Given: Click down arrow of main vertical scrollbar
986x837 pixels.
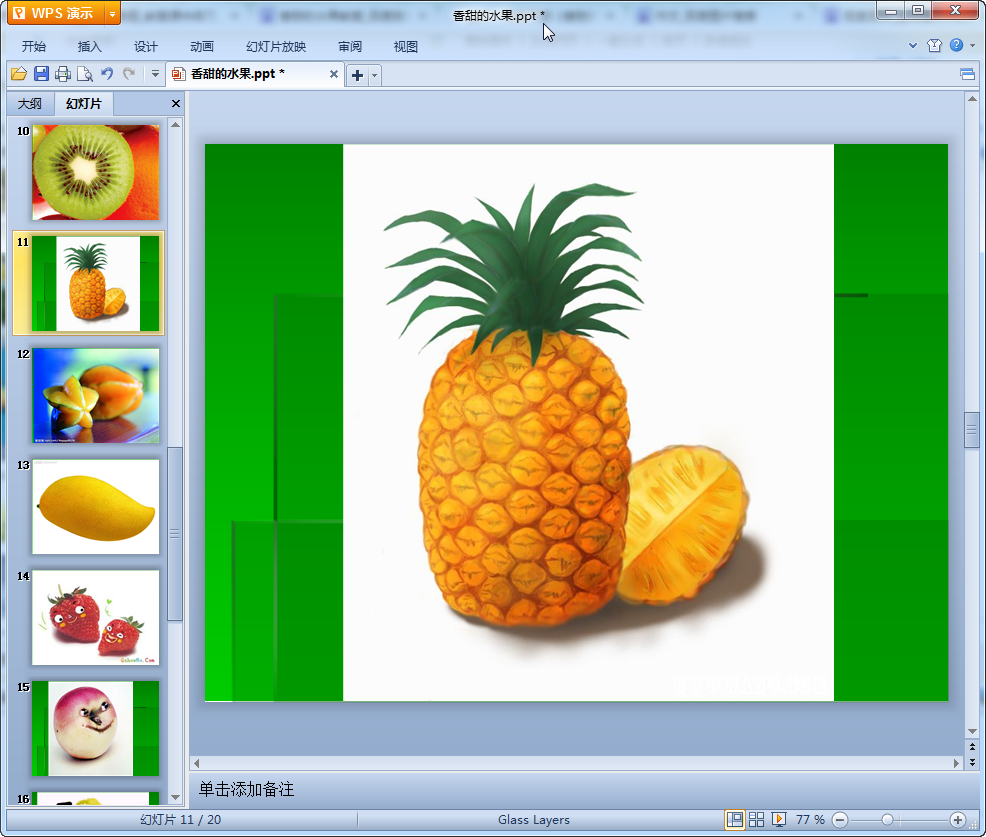Looking at the screenshot, I should pos(972,731).
